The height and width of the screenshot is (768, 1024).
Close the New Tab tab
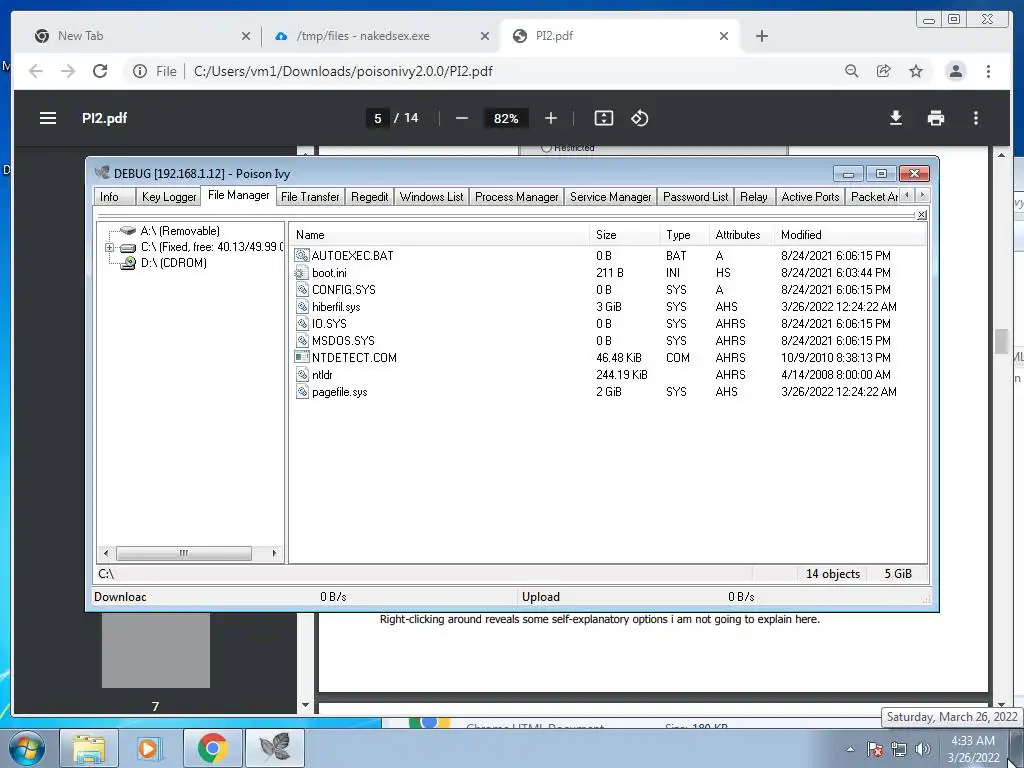pyautogui.click(x=246, y=36)
